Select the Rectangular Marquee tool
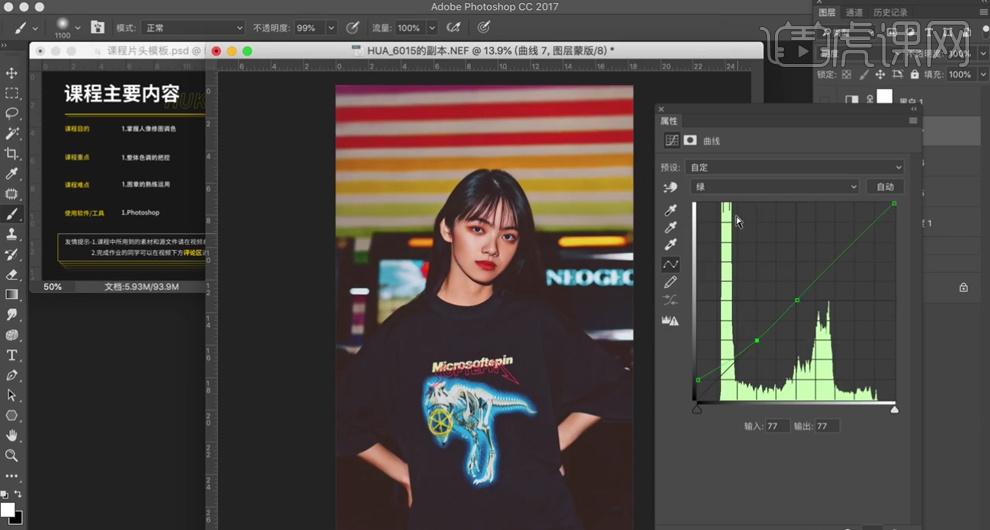Image resolution: width=990 pixels, height=530 pixels. click(x=11, y=93)
